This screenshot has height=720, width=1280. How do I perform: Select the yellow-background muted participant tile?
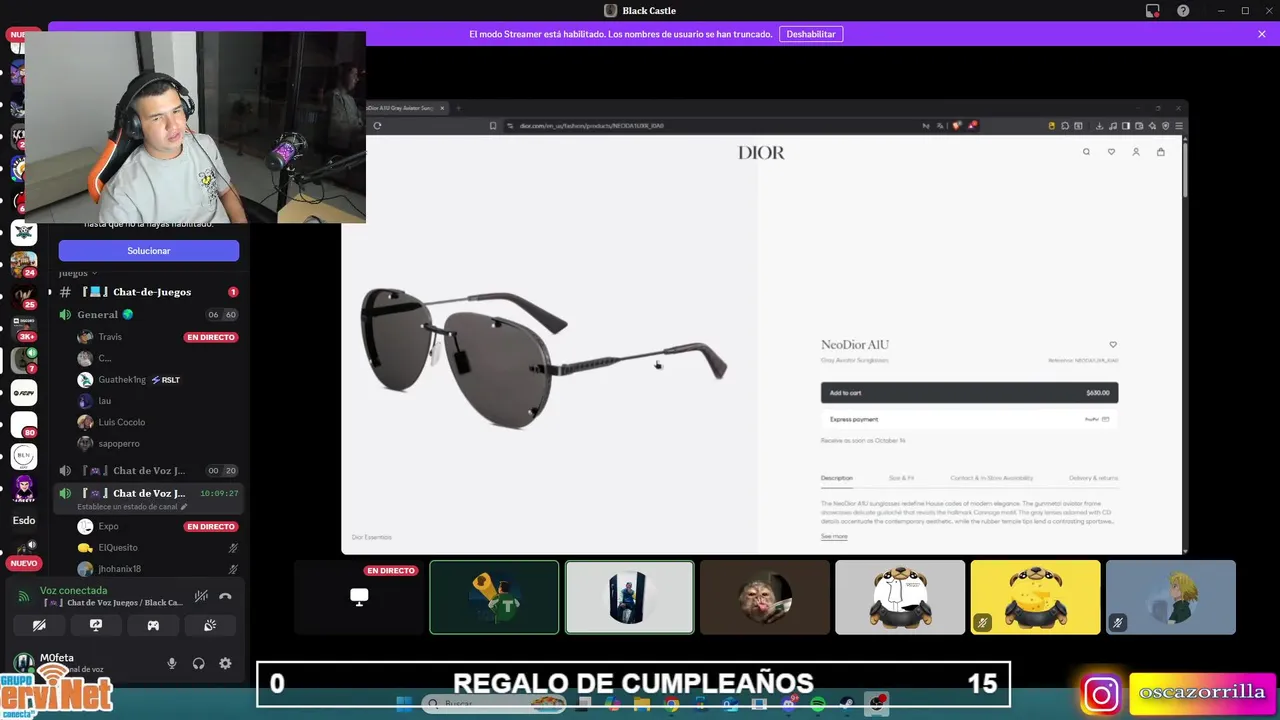[x=1035, y=597]
